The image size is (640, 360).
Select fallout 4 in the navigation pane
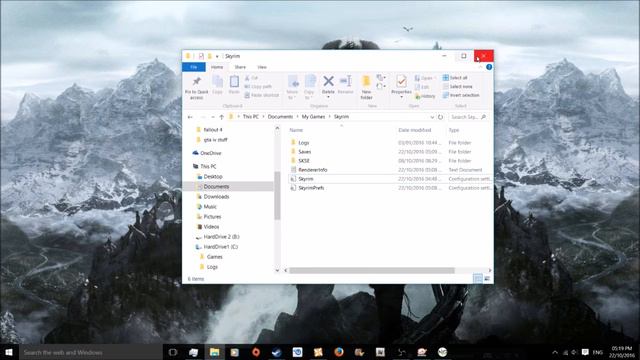coord(213,130)
